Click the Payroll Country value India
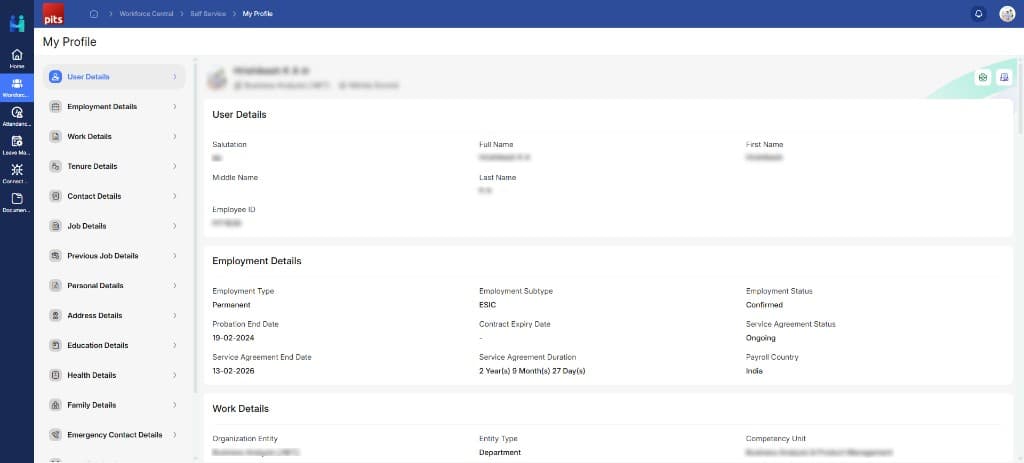 click(x=754, y=371)
